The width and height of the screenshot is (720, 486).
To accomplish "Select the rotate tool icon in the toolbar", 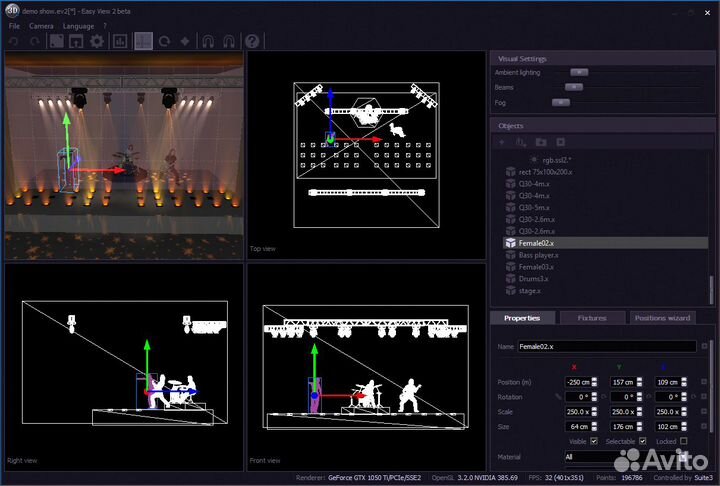I will (x=164, y=41).
